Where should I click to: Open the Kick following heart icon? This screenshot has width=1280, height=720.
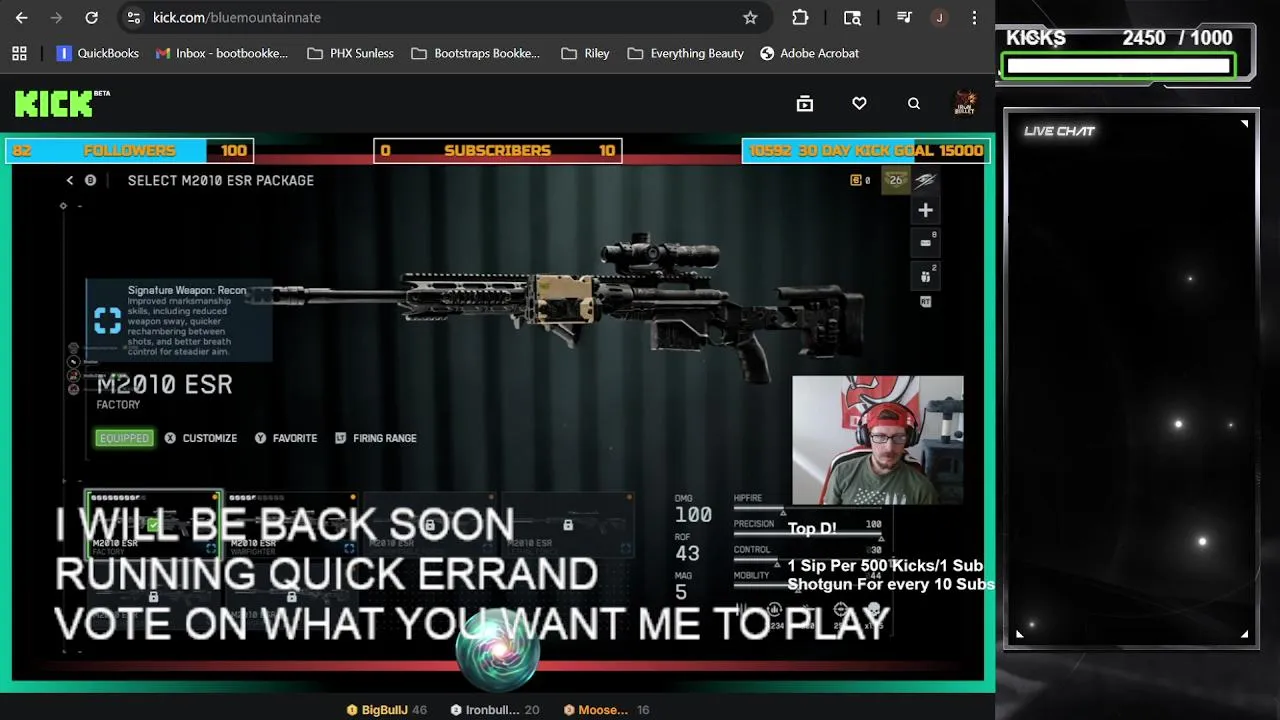[x=859, y=103]
